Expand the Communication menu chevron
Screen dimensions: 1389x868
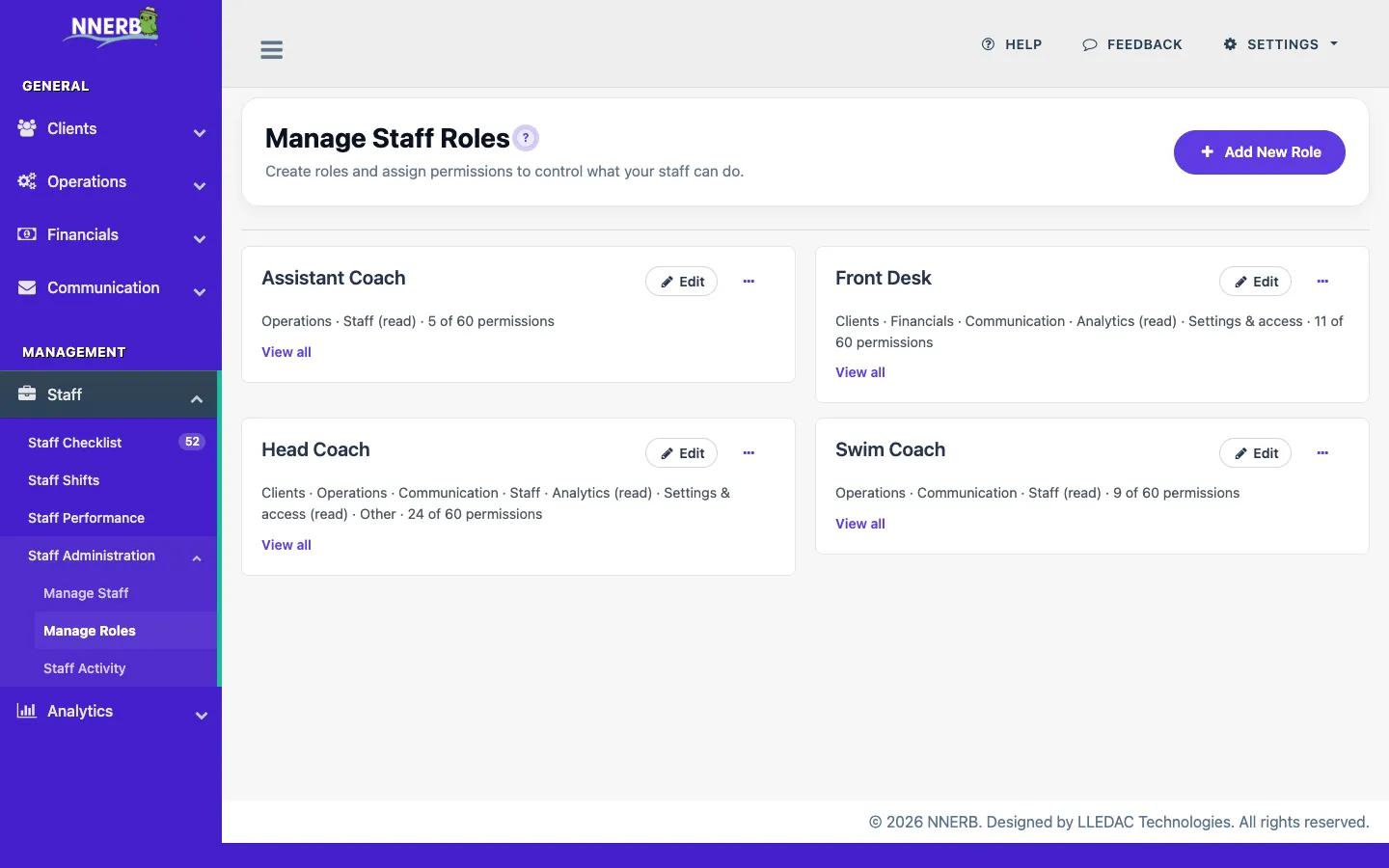(200, 292)
